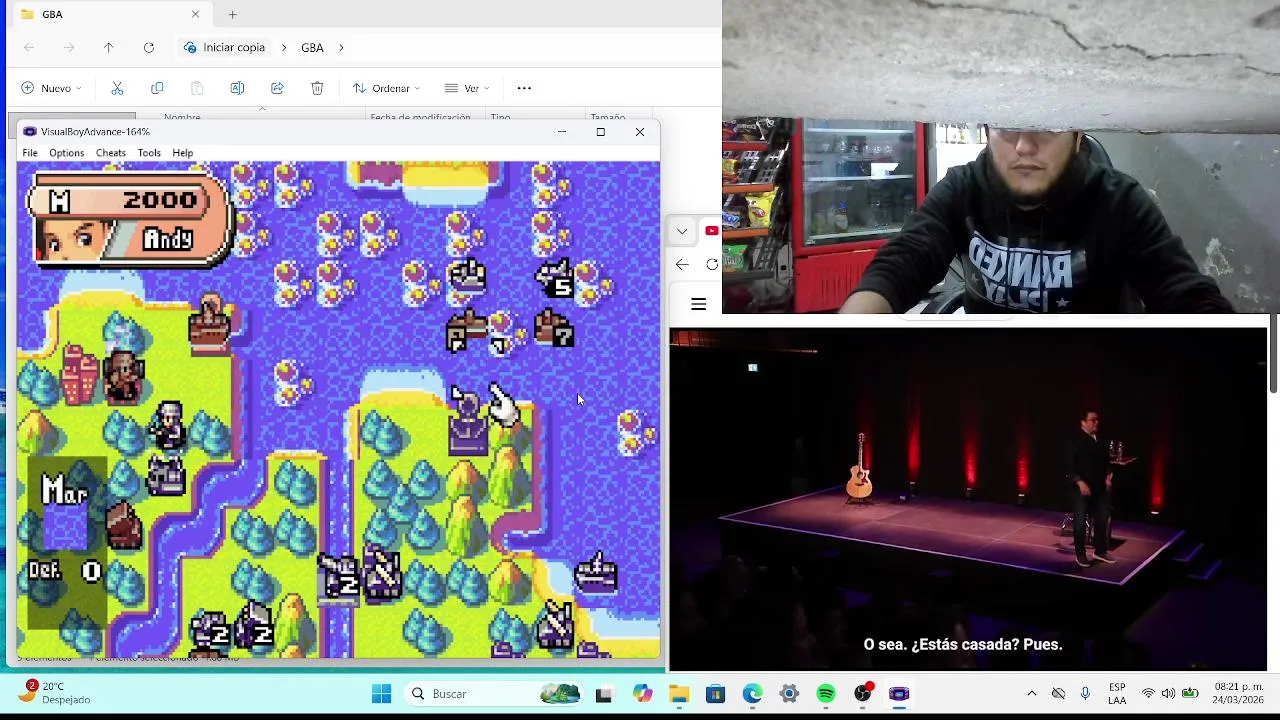Open VisualBoyAdvance Options menu
The height and width of the screenshot is (720, 1280).
(x=66, y=153)
